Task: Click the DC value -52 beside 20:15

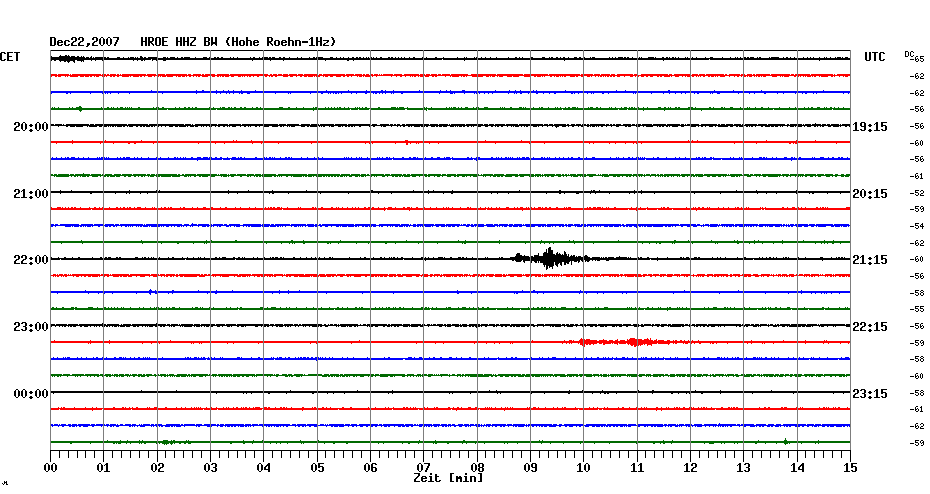Action: (917, 193)
